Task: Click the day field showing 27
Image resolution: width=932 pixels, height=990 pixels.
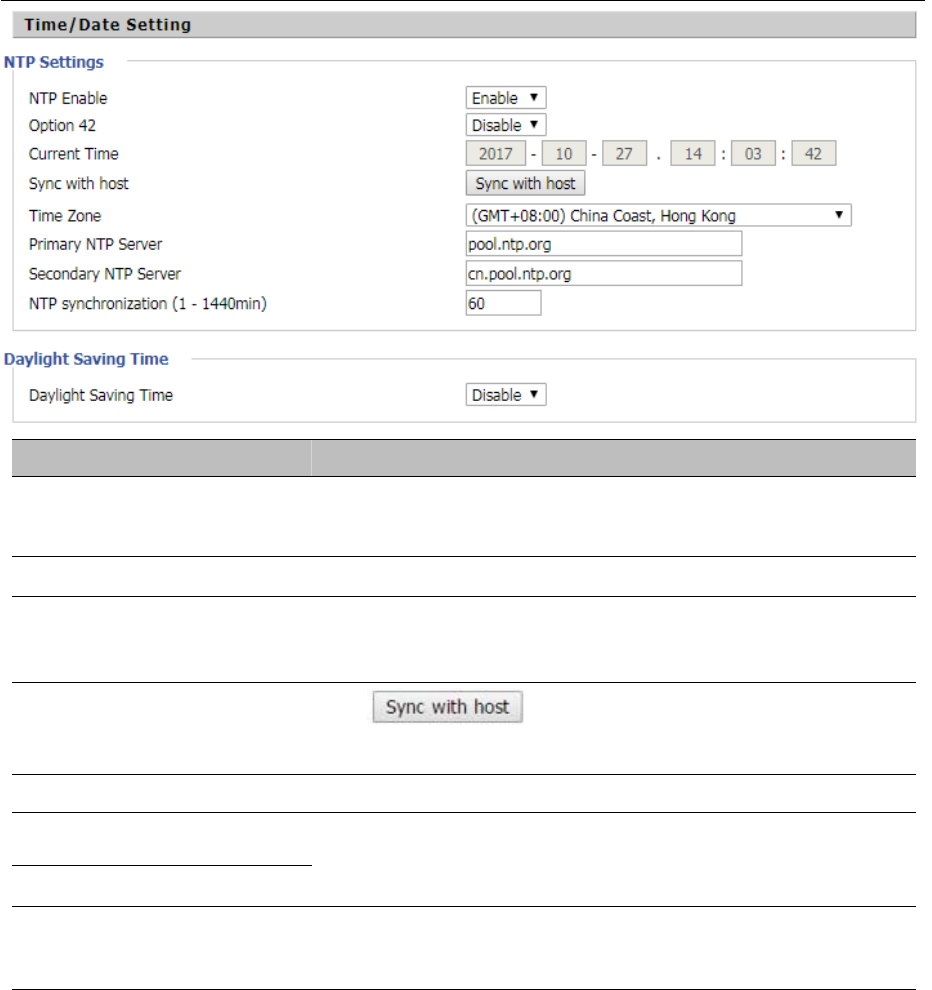Action: click(625, 155)
